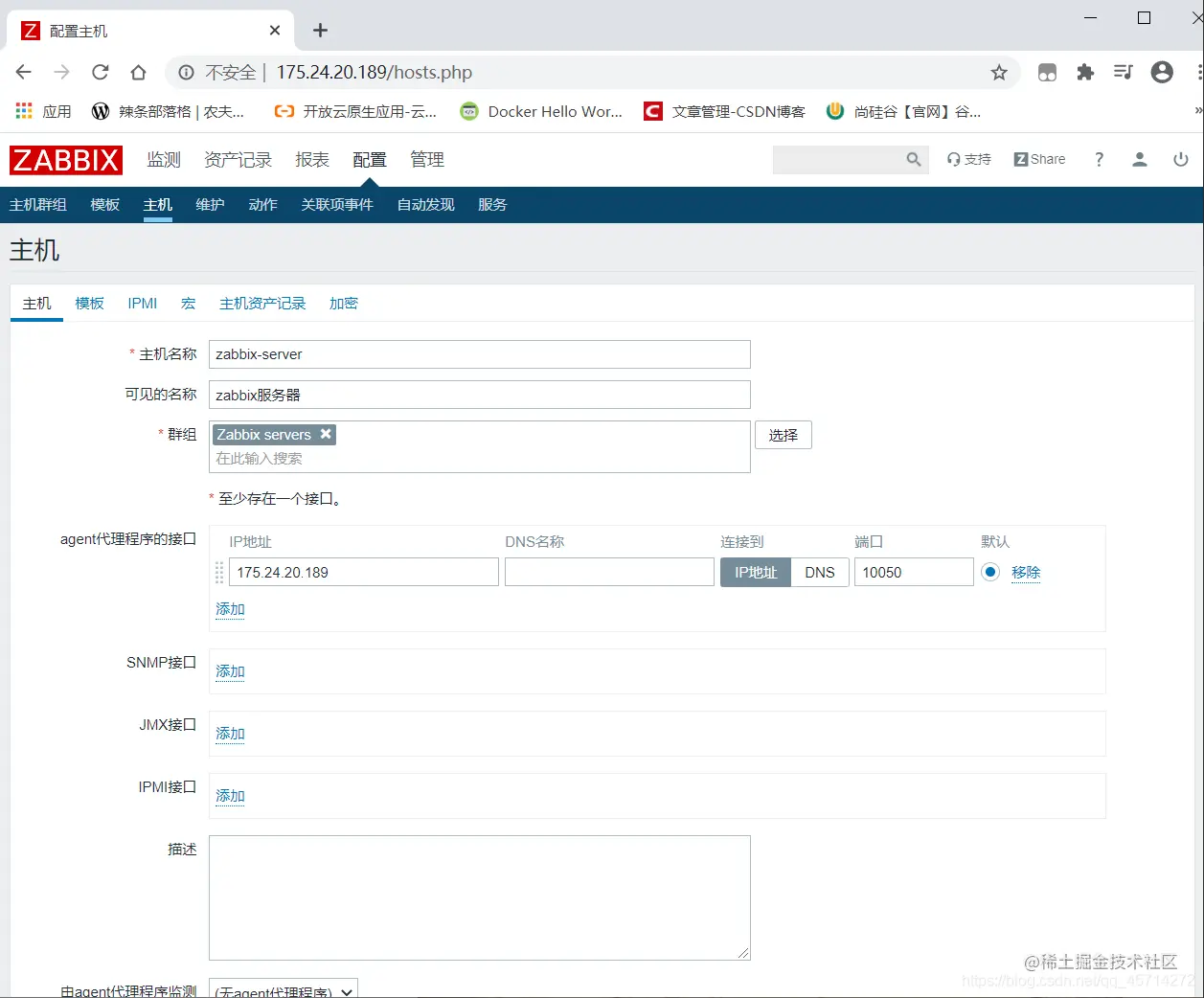Go to 维护 submenu
Image resolution: width=1204 pixels, height=998 pixels.
[x=210, y=204]
